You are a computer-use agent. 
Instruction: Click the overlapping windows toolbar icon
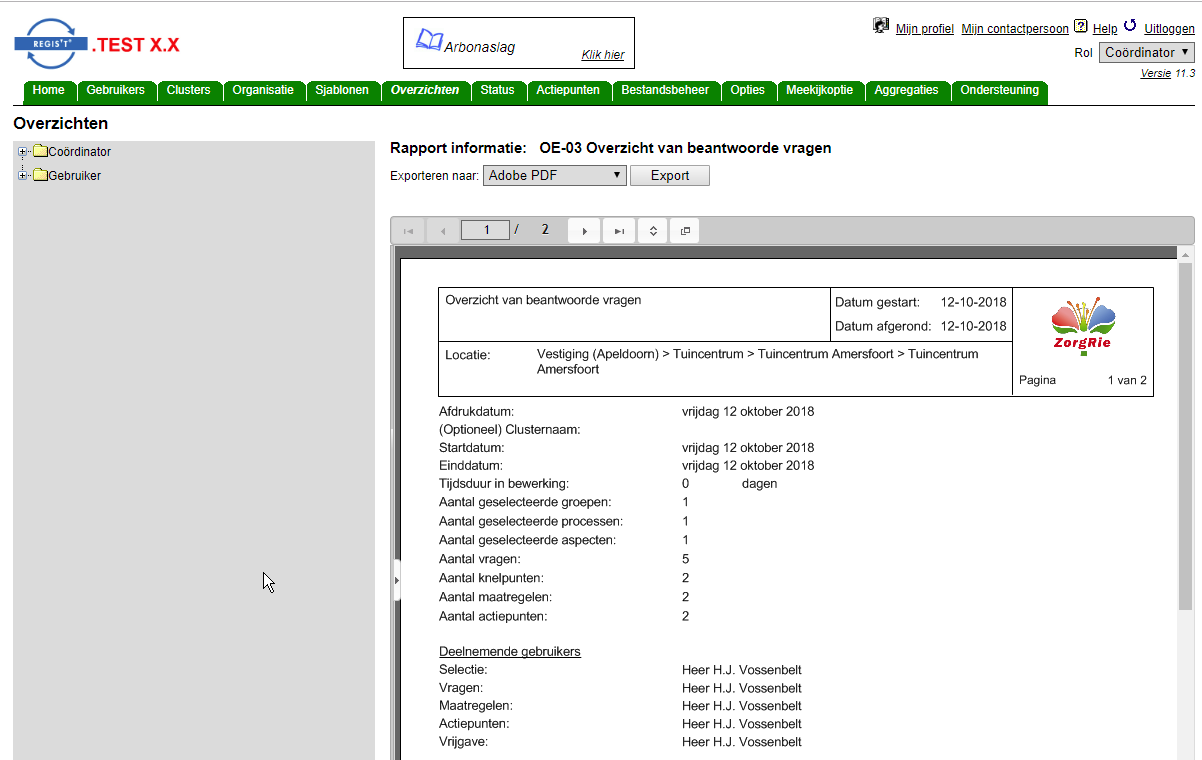pos(685,231)
